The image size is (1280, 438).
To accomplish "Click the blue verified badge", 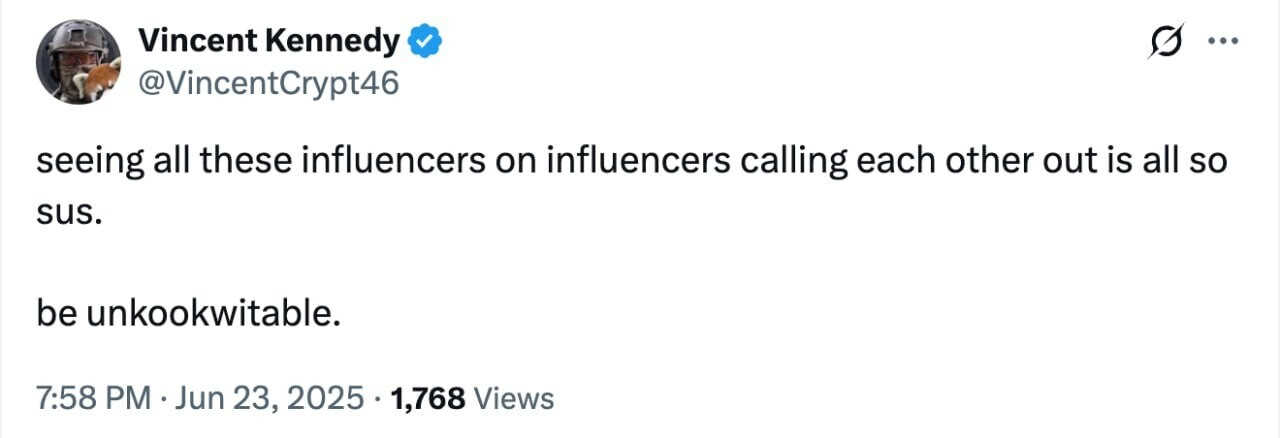I will coord(423,41).
